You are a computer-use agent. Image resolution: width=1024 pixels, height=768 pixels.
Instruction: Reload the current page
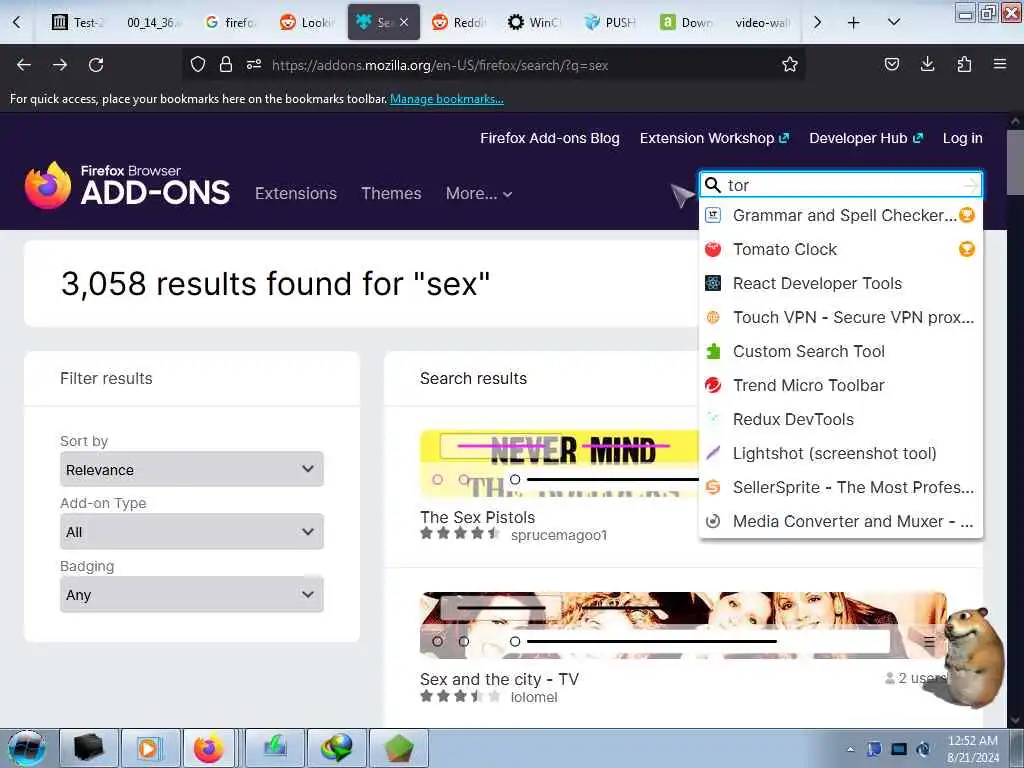(x=96, y=65)
